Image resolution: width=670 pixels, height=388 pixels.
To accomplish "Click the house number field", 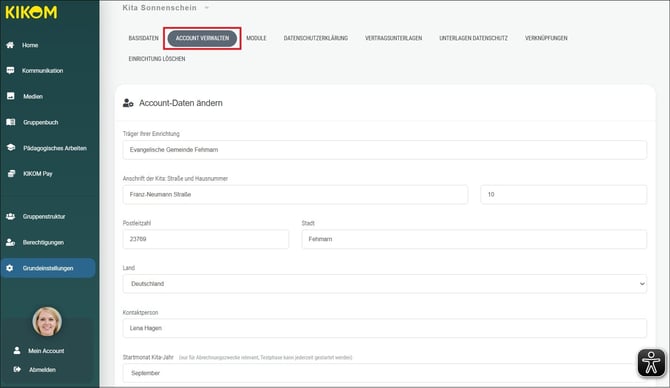I will [564, 194].
